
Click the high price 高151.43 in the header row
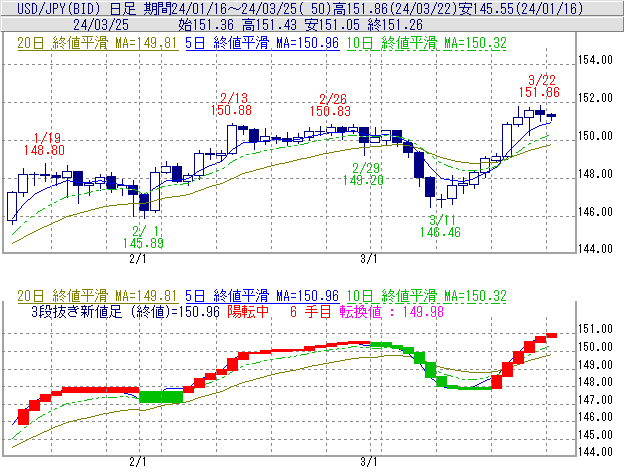[269, 25]
